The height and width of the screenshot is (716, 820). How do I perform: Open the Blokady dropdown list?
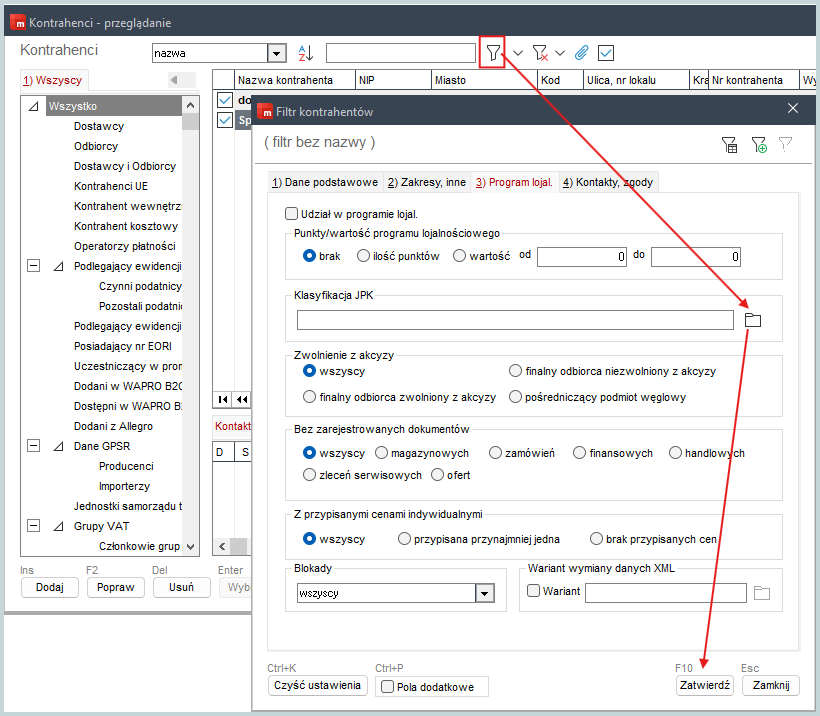(485, 593)
